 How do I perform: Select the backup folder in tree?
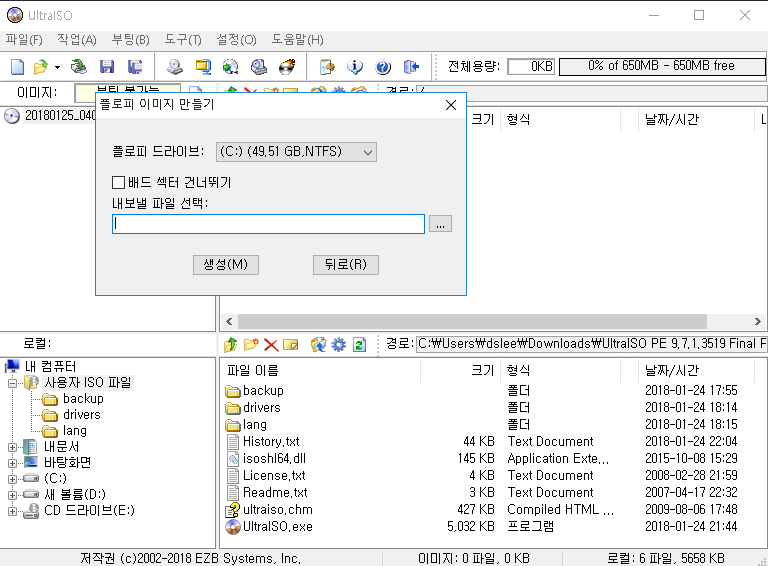83,399
